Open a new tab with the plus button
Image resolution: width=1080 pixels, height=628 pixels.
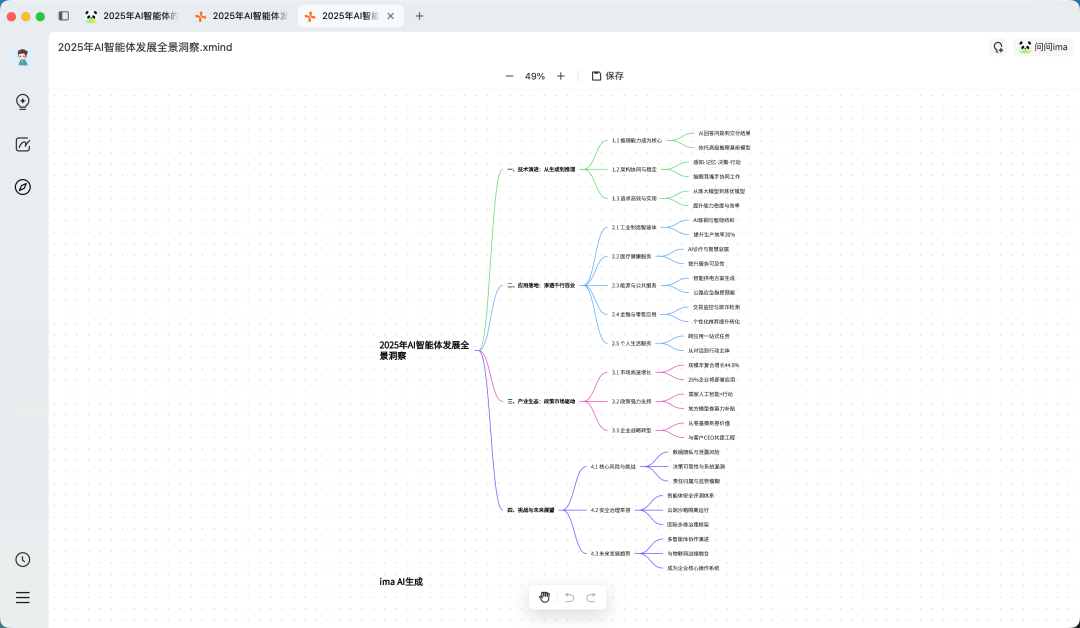pyautogui.click(x=419, y=15)
